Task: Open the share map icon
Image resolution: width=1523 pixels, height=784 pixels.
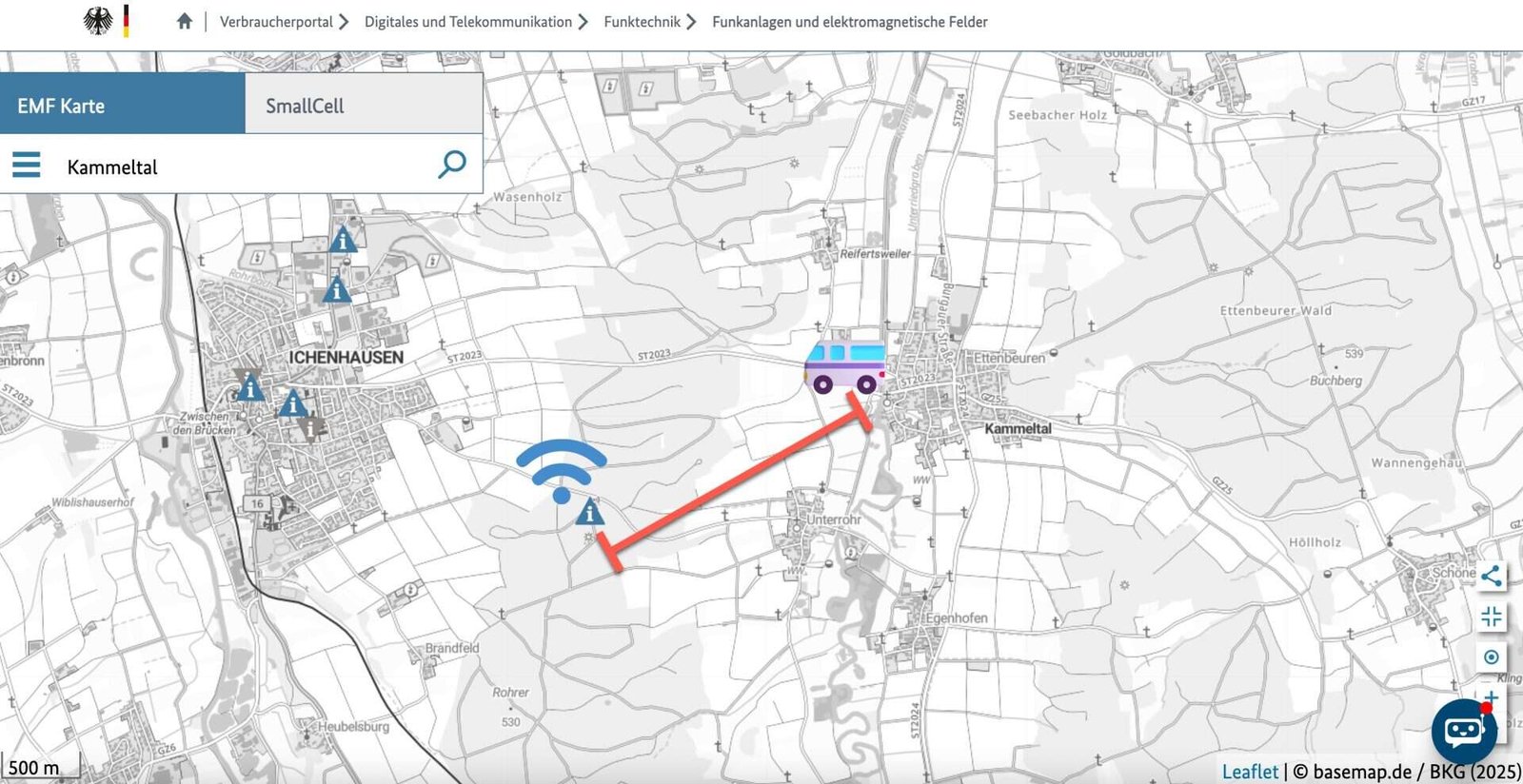Action: point(1491,576)
